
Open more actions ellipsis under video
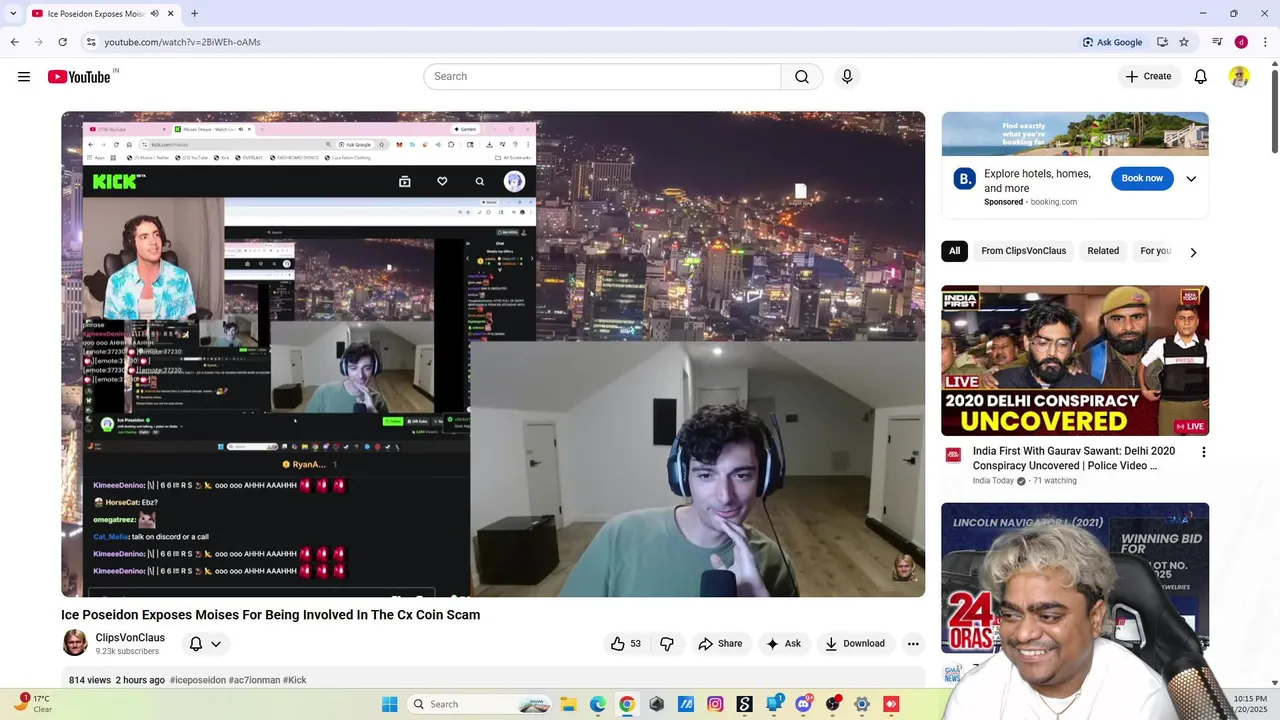(913, 644)
